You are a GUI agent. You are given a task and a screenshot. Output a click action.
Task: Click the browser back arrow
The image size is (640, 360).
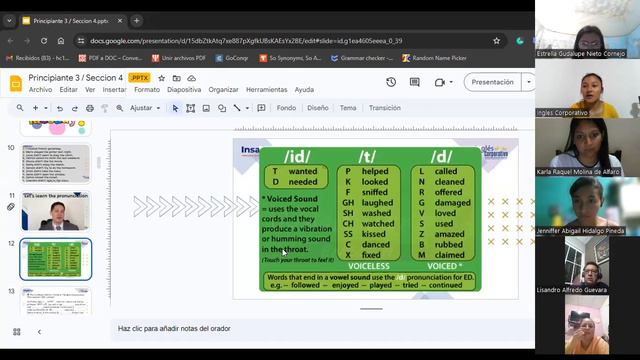[11, 41]
